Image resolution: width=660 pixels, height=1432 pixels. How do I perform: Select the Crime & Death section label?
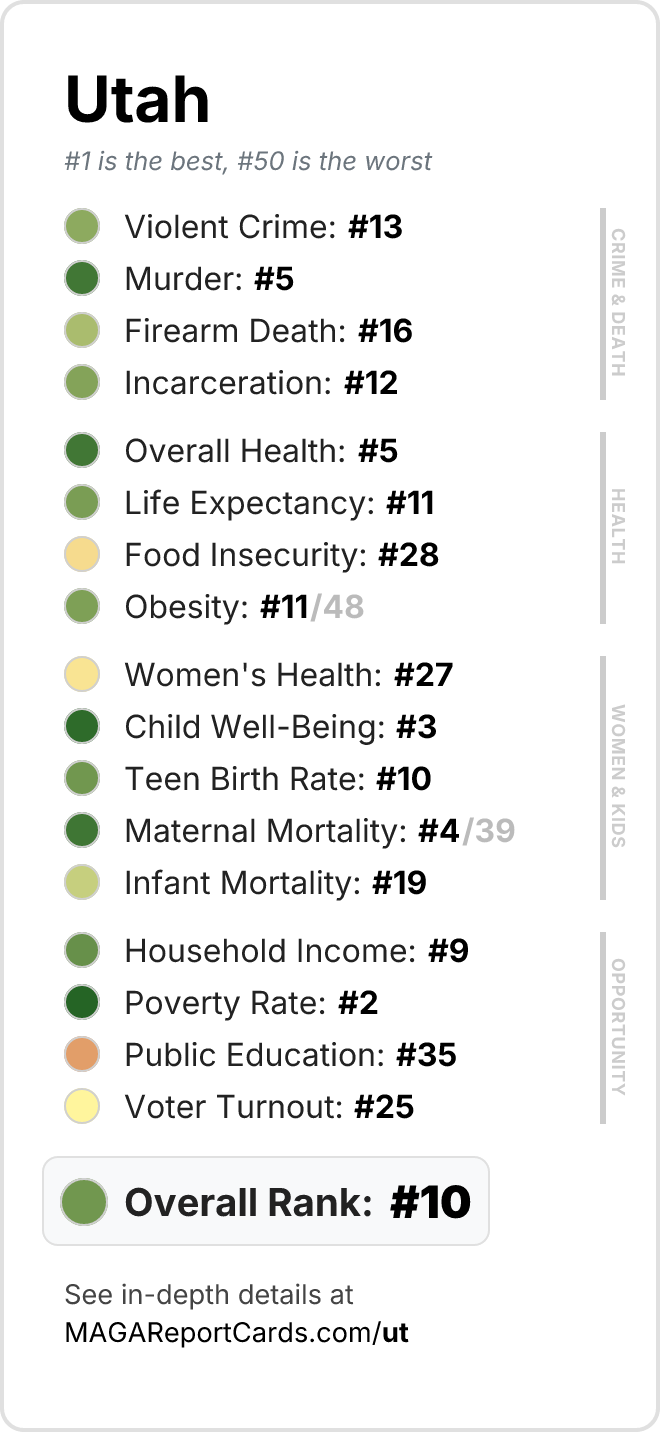click(x=618, y=303)
